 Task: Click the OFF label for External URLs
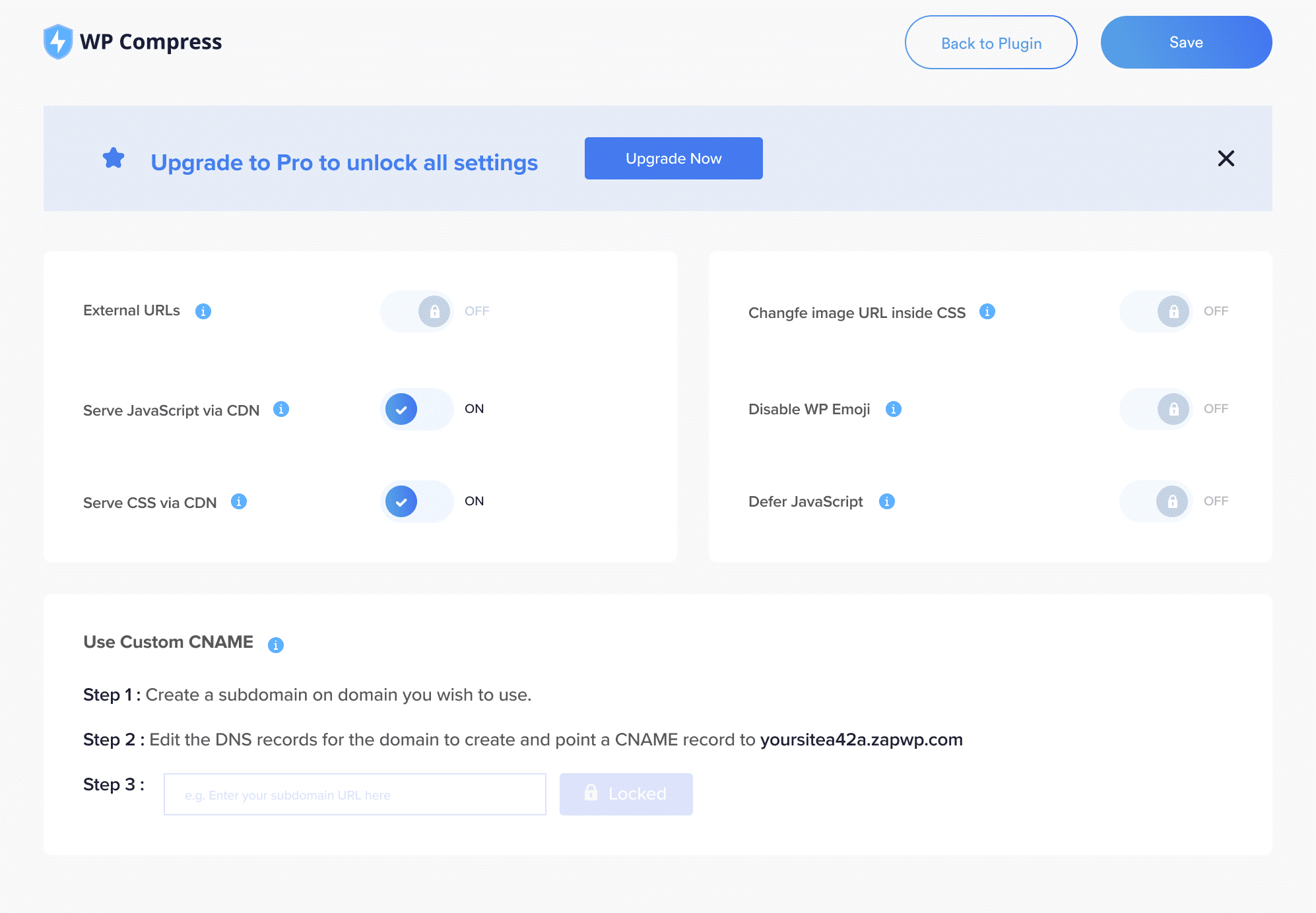(x=477, y=311)
